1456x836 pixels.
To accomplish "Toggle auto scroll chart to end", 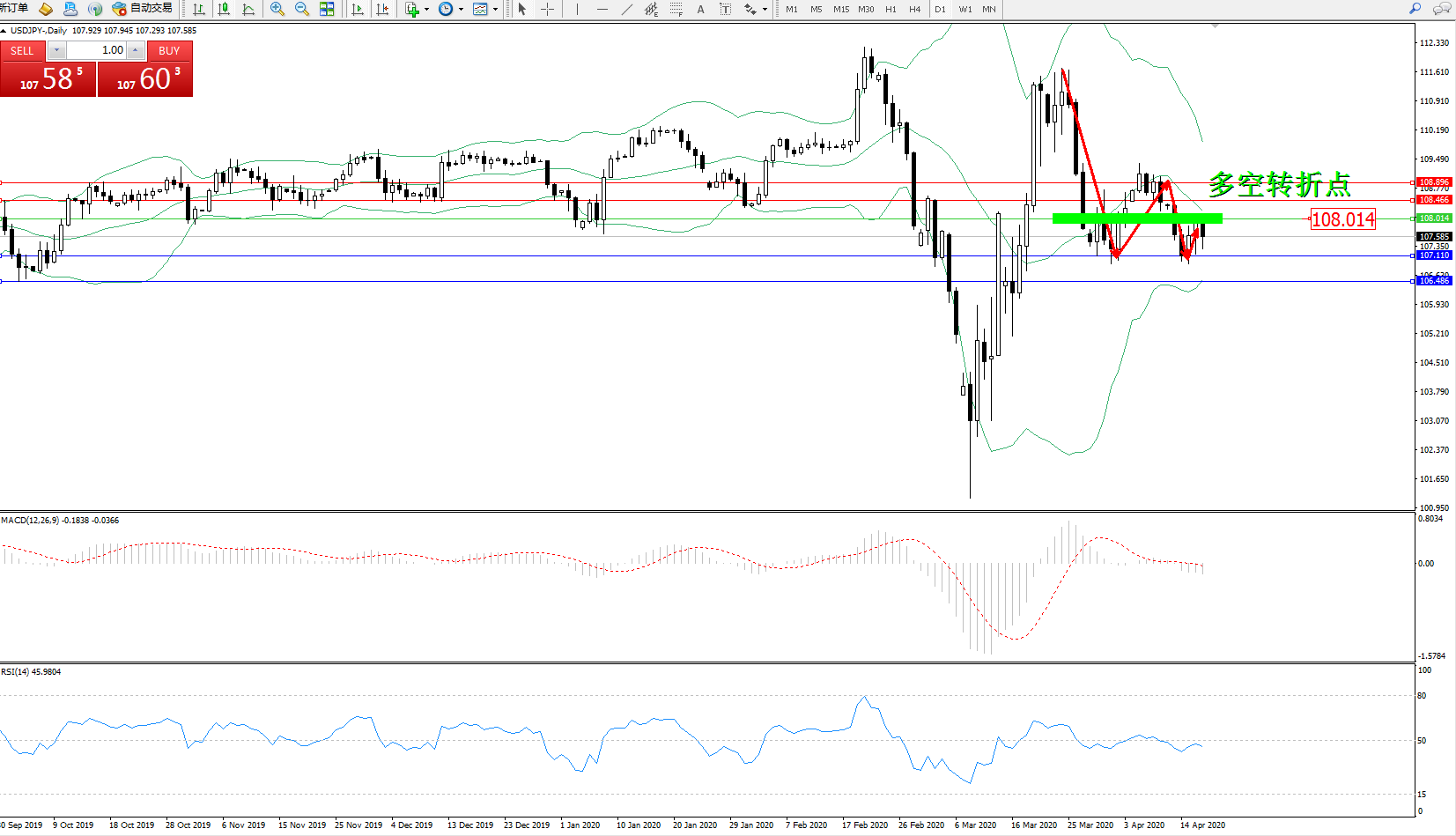I will [x=358, y=9].
